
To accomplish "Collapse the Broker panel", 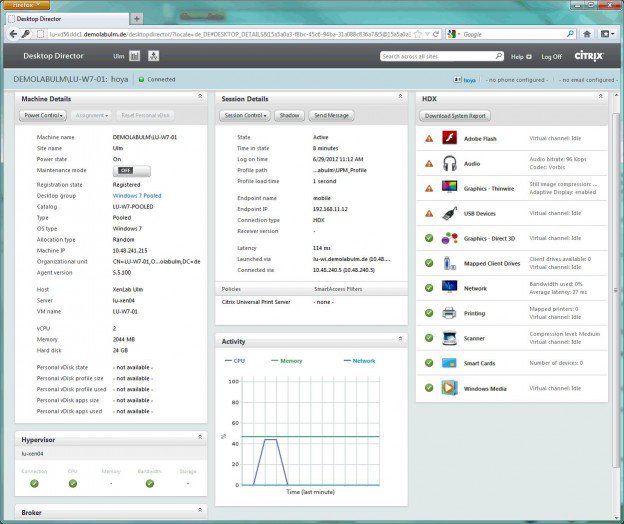I will point(200,510).
